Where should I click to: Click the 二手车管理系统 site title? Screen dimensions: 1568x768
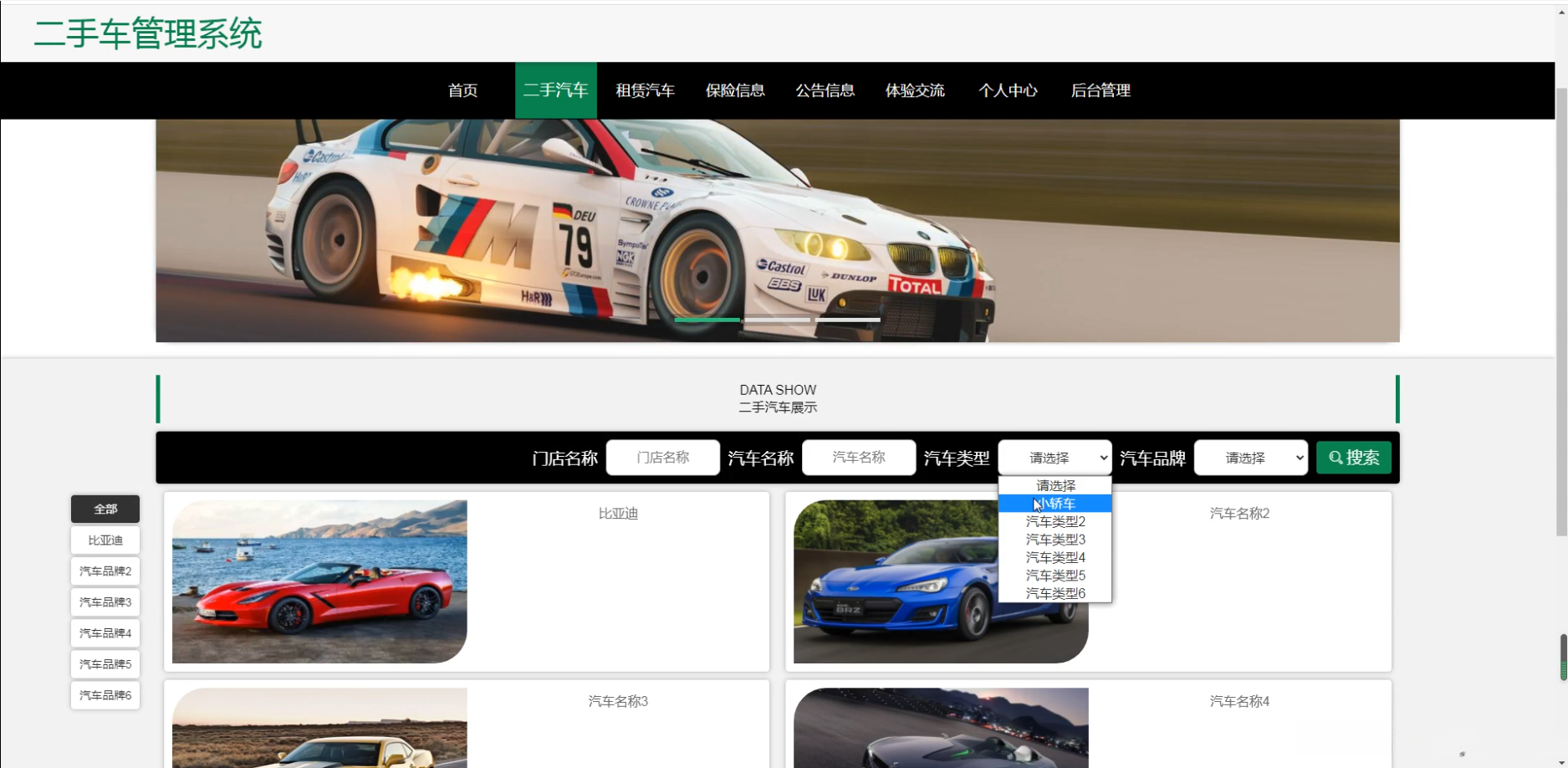(x=148, y=33)
